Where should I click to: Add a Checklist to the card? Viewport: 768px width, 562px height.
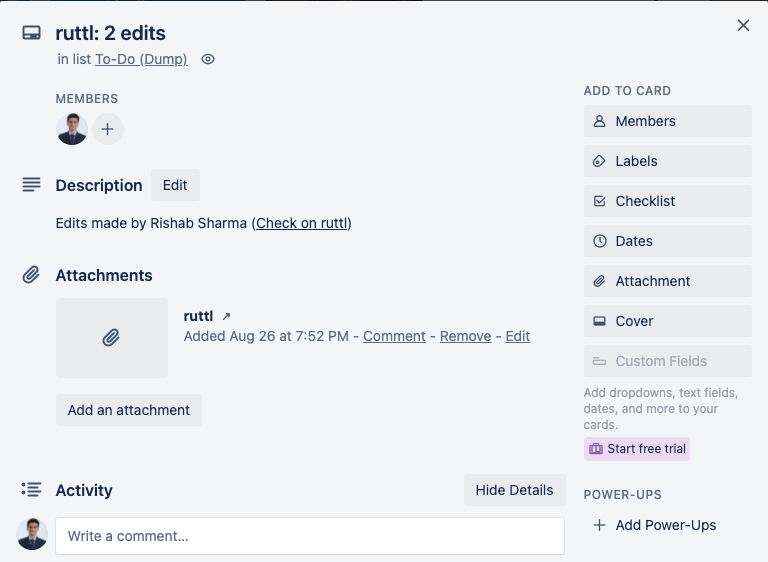click(x=667, y=201)
